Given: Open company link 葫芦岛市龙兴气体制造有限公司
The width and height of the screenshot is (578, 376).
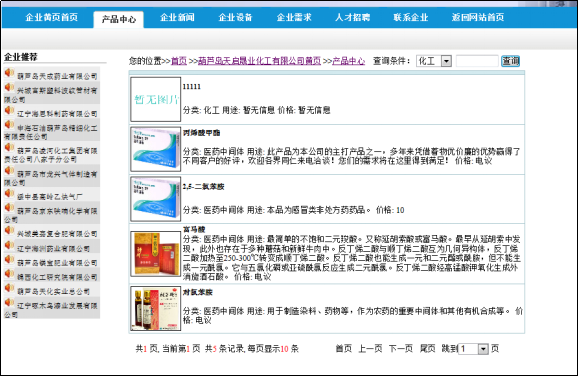Looking at the screenshot, I should (x=51, y=178).
